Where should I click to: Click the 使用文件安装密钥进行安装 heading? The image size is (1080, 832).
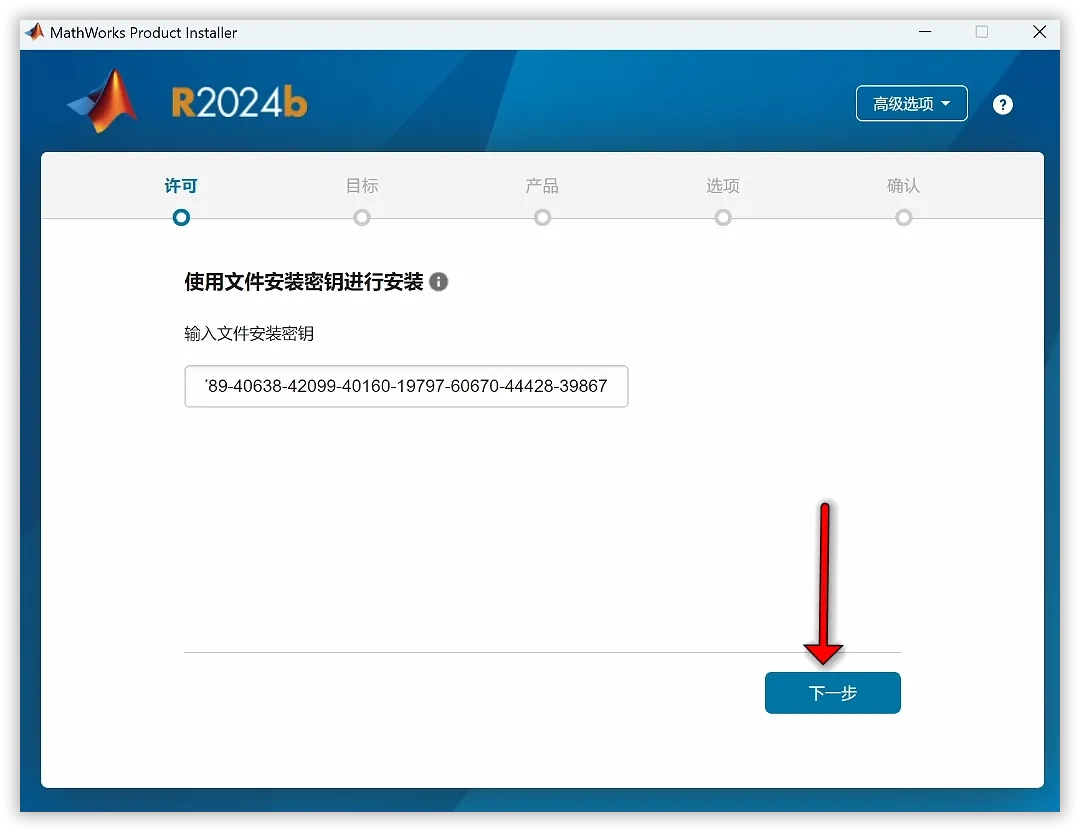pyautogui.click(x=304, y=282)
